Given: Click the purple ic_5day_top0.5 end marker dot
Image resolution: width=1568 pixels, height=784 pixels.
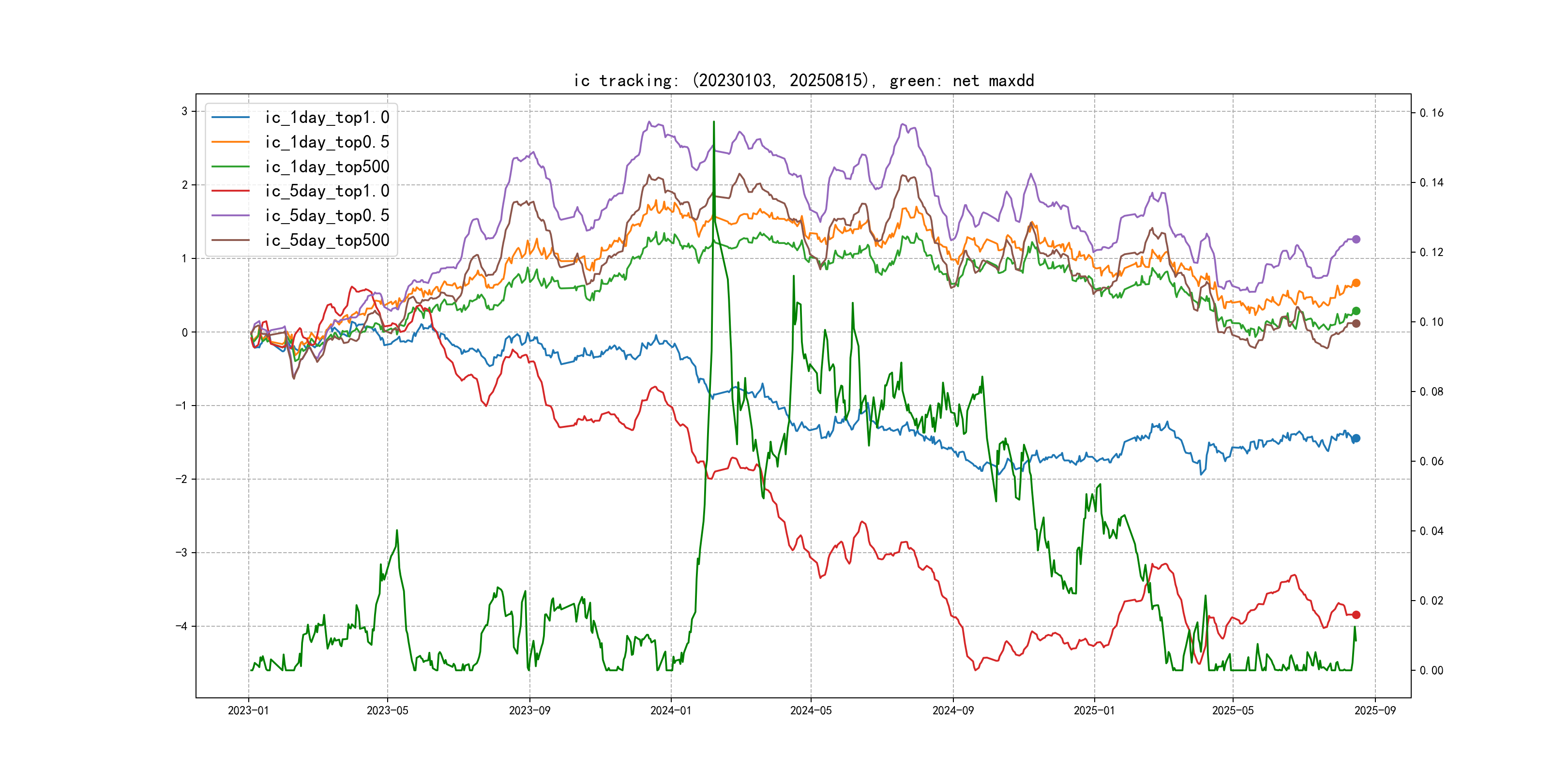Looking at the screenshot, I should pos(1356,239).
